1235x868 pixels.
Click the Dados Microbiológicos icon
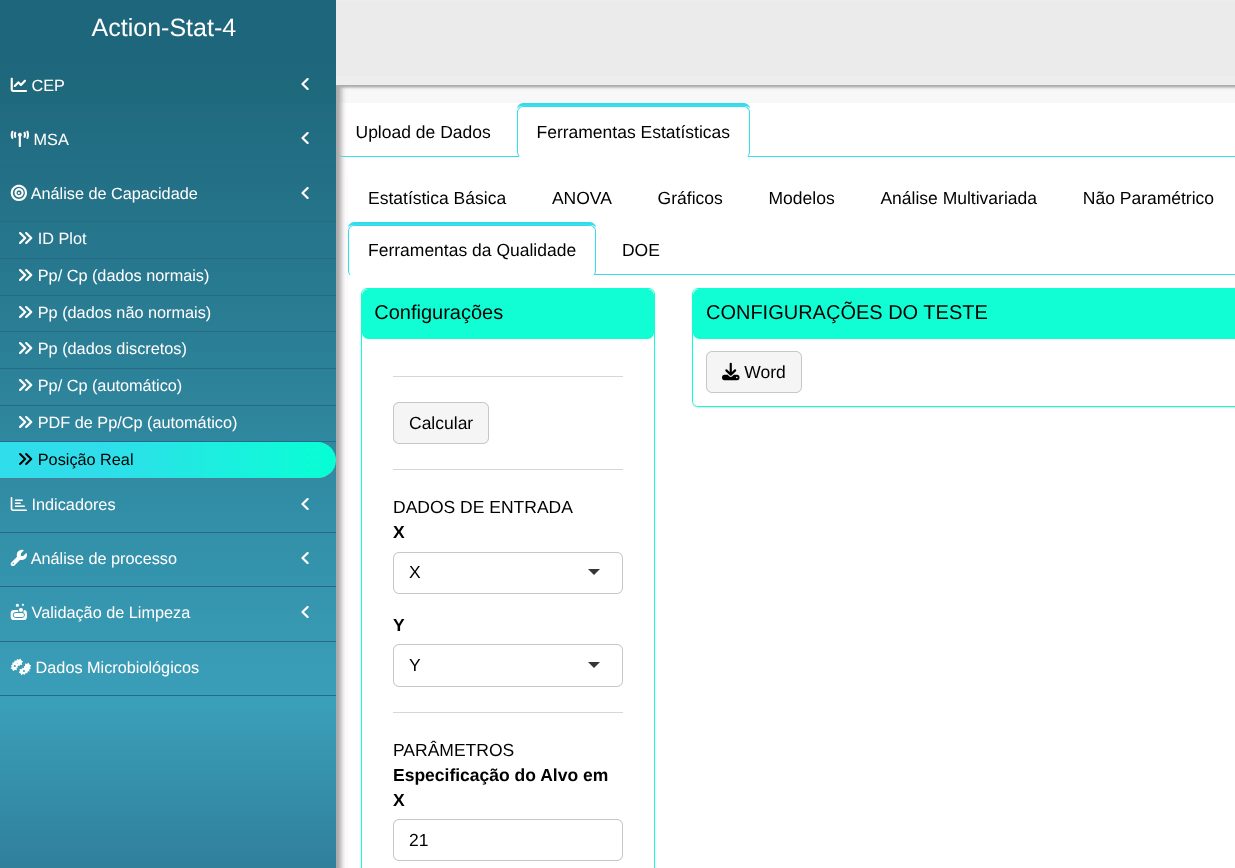click(x=20, y=667)
